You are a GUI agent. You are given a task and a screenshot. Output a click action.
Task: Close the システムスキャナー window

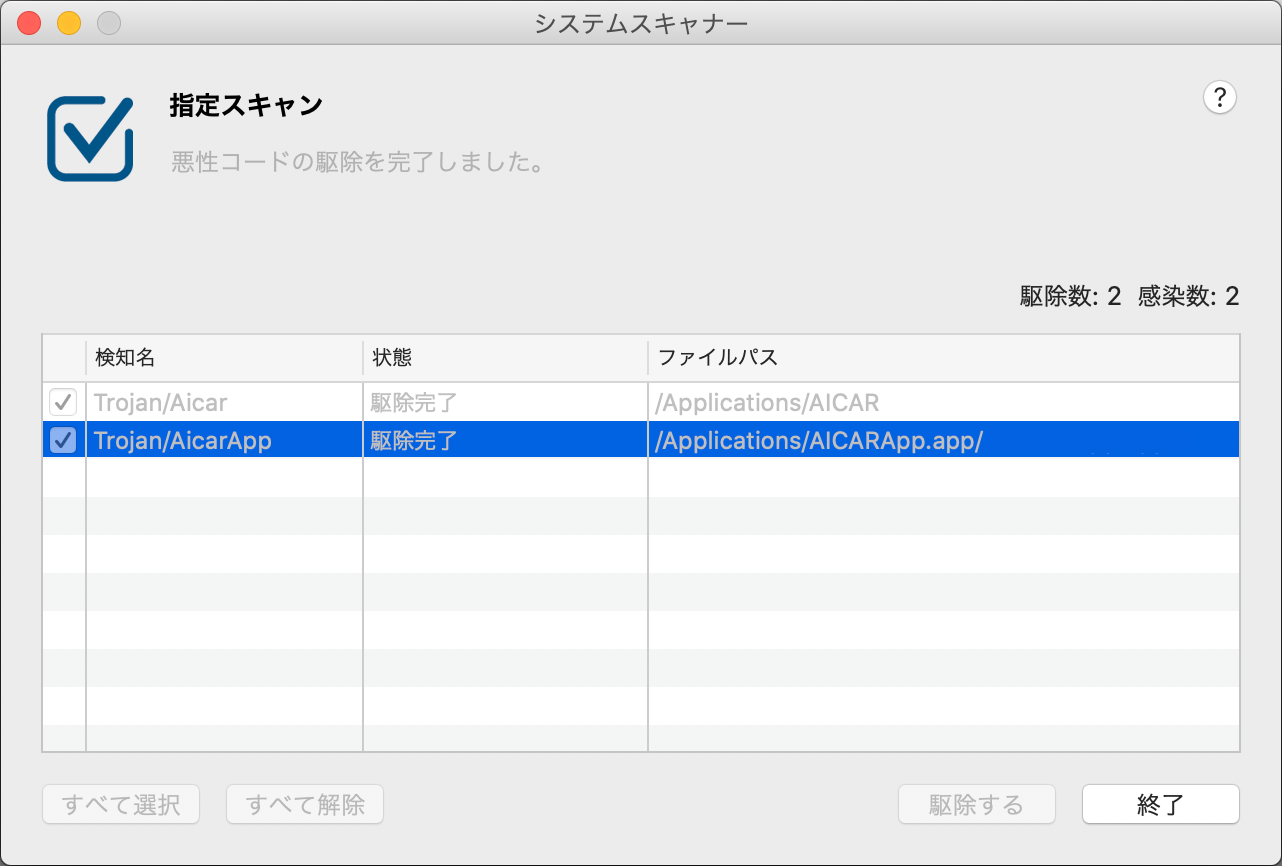point(30,23)
